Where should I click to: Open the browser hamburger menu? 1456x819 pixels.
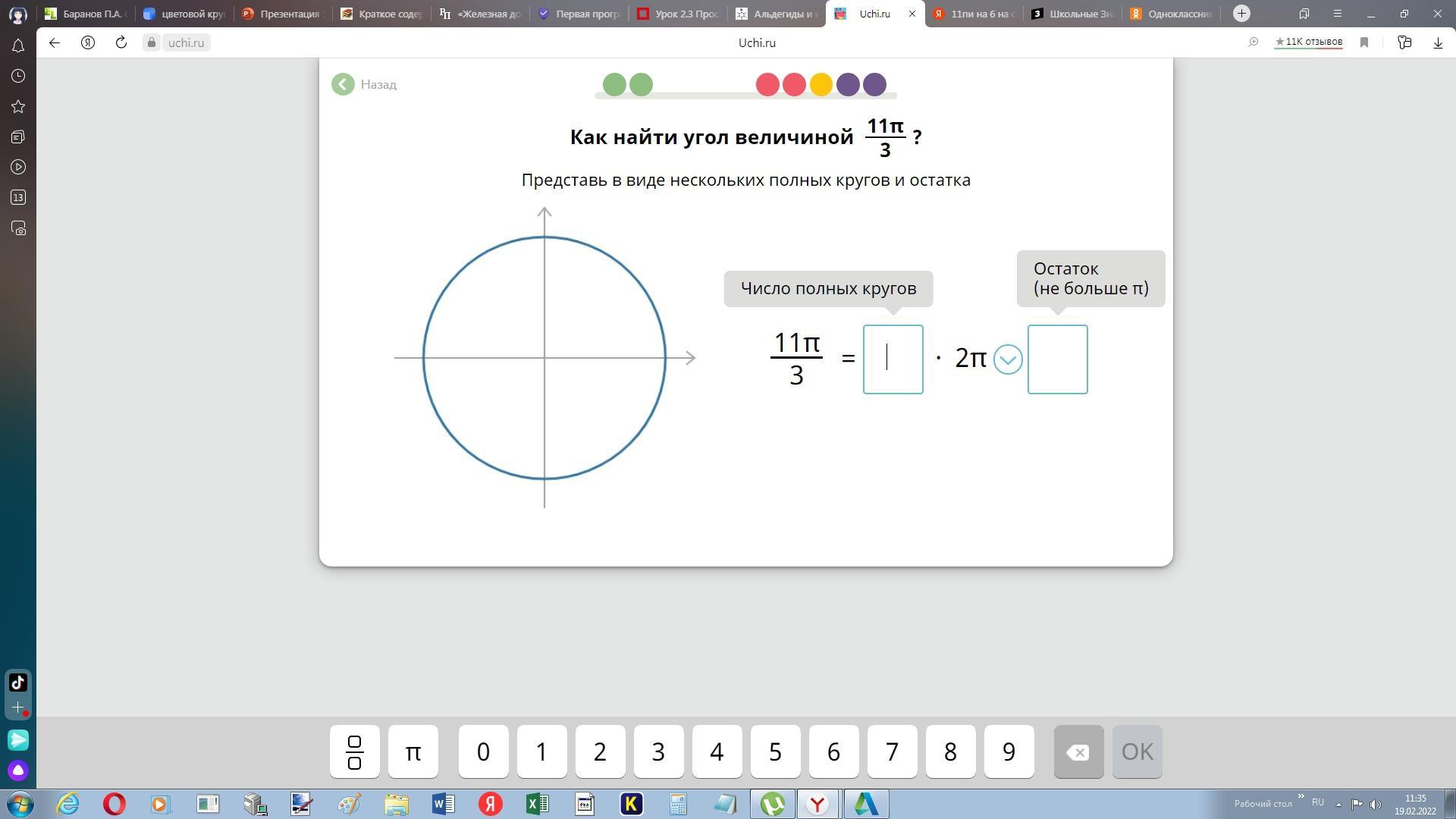[x=1337, y=14]
